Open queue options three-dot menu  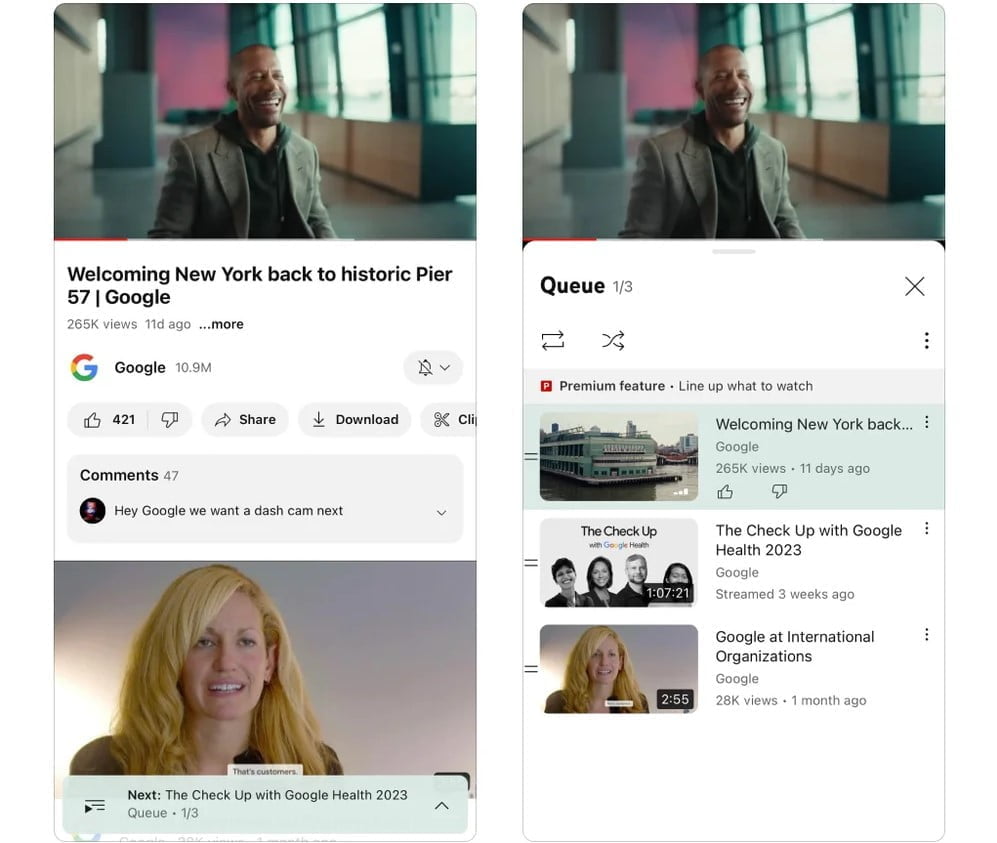(926, 340)
